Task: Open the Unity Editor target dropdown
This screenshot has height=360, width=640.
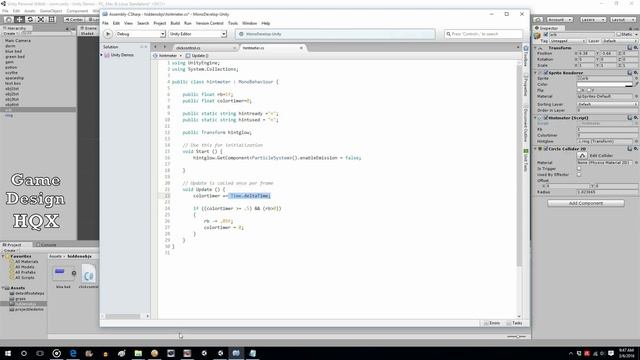Action: pyautogui.click(x=198, y=34)
